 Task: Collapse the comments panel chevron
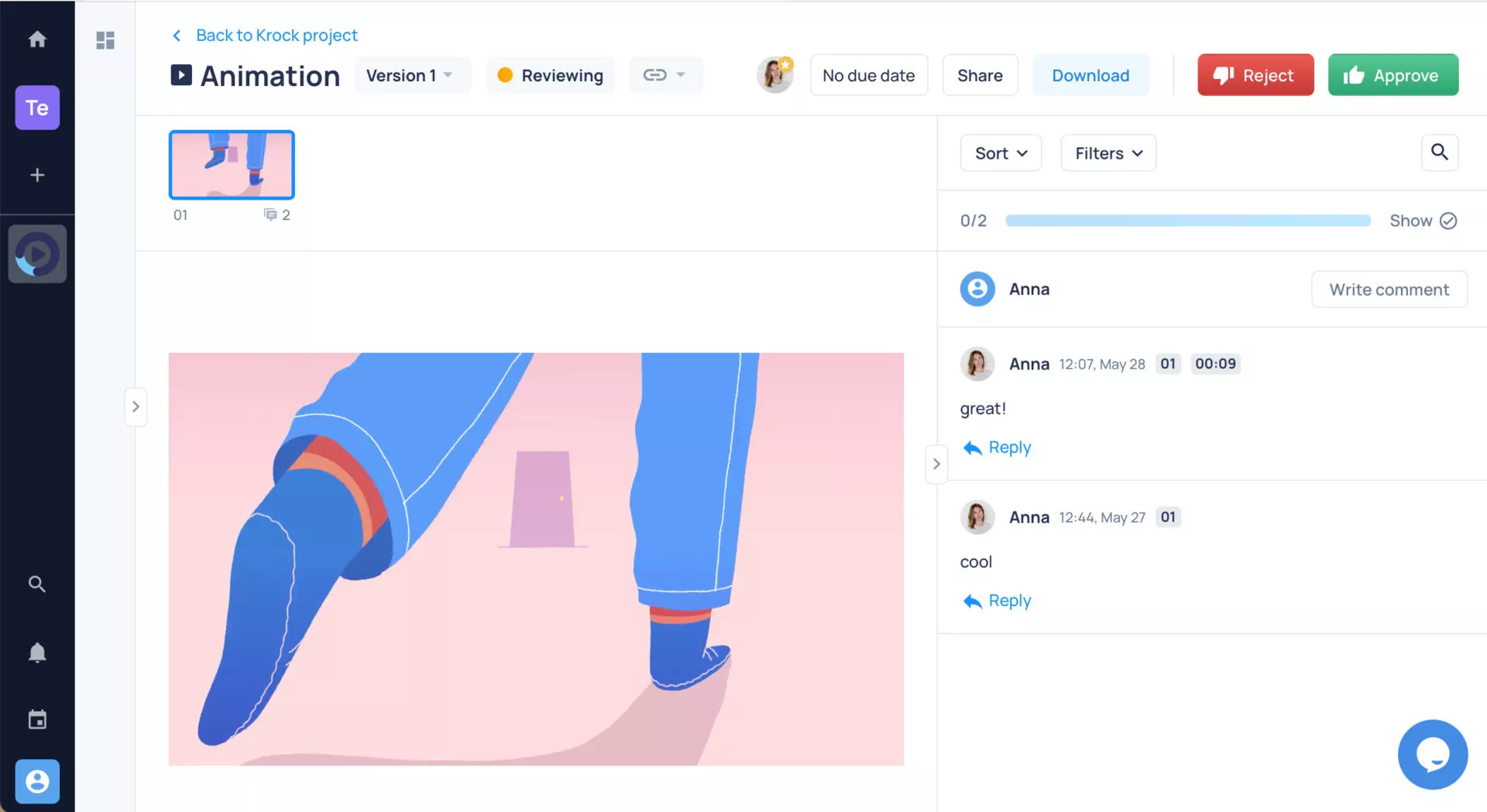[936, 464]
